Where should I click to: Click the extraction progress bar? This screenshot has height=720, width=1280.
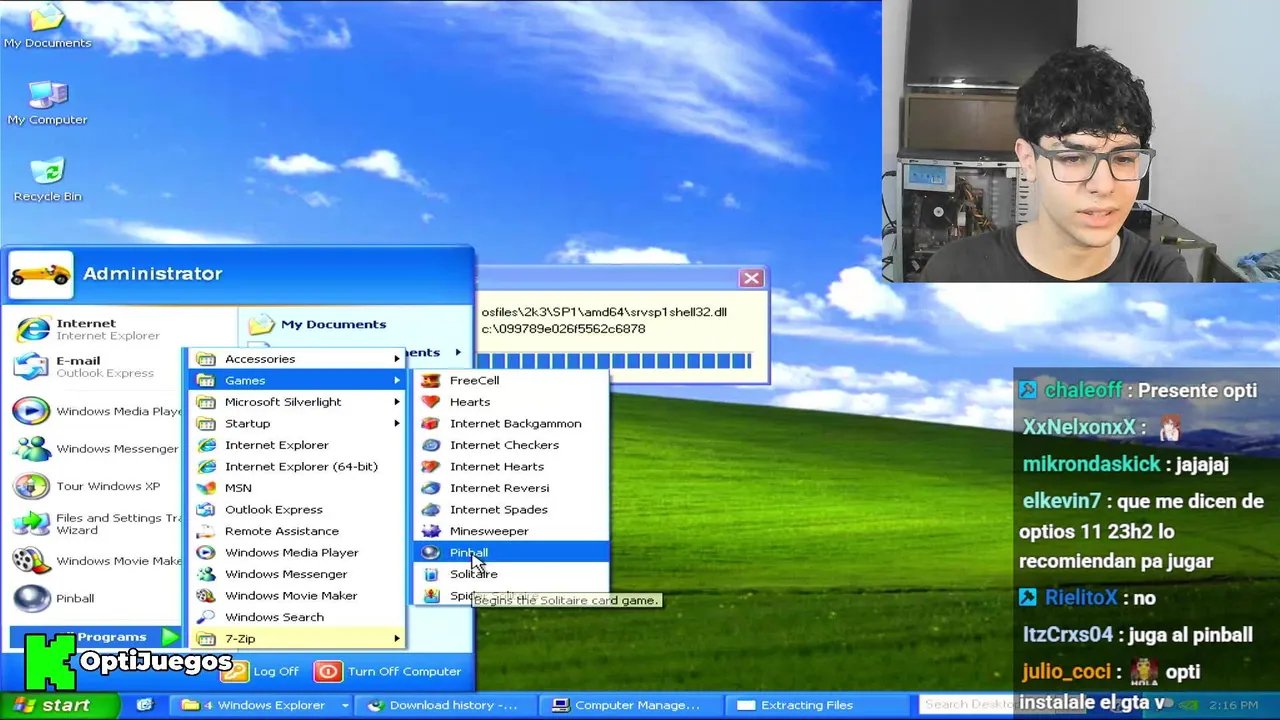click(x=614, y=361)
